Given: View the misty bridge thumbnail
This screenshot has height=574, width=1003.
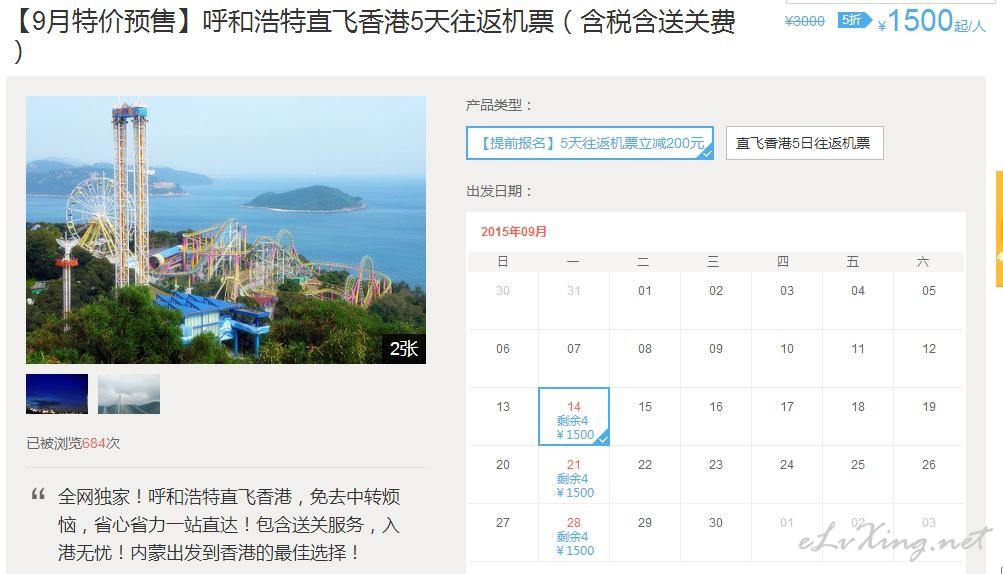Looking at the screenshot, I should 129,394.
